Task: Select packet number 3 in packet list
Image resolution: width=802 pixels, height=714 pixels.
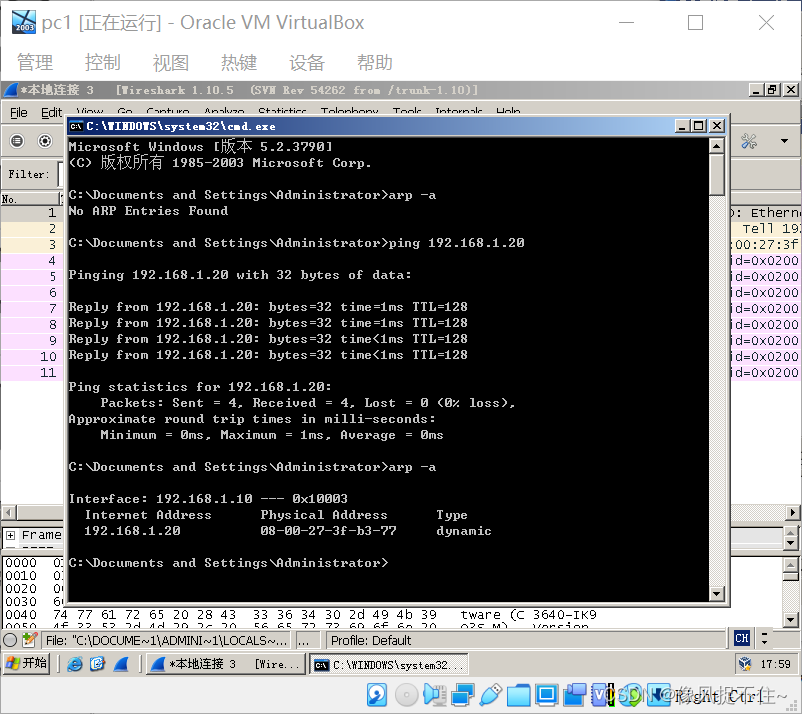Action: (32, 244)
